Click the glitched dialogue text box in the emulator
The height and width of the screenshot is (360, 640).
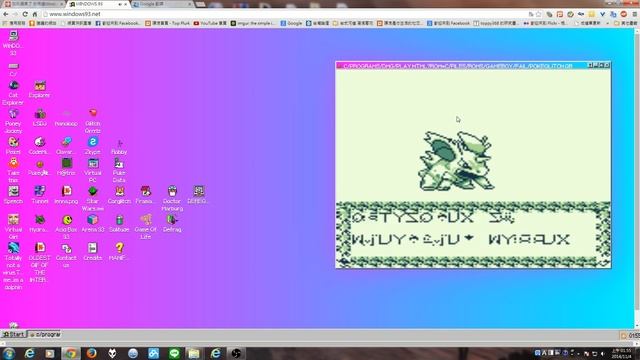tap(473, 234)
